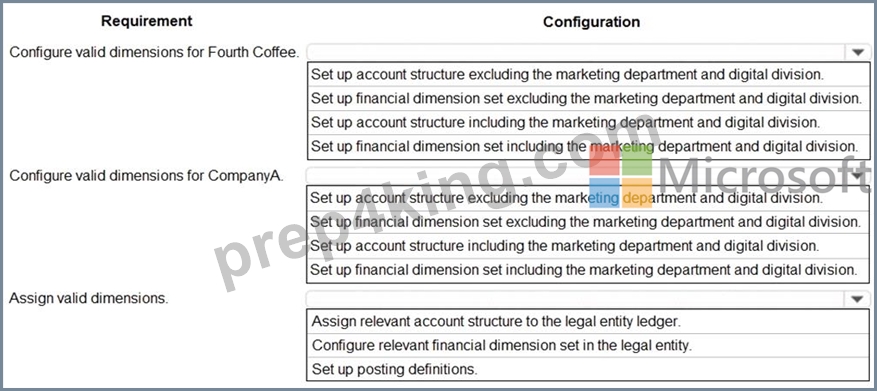Click the Requirement column header
This screenshot has height=391, width=877.
[147, 21]
